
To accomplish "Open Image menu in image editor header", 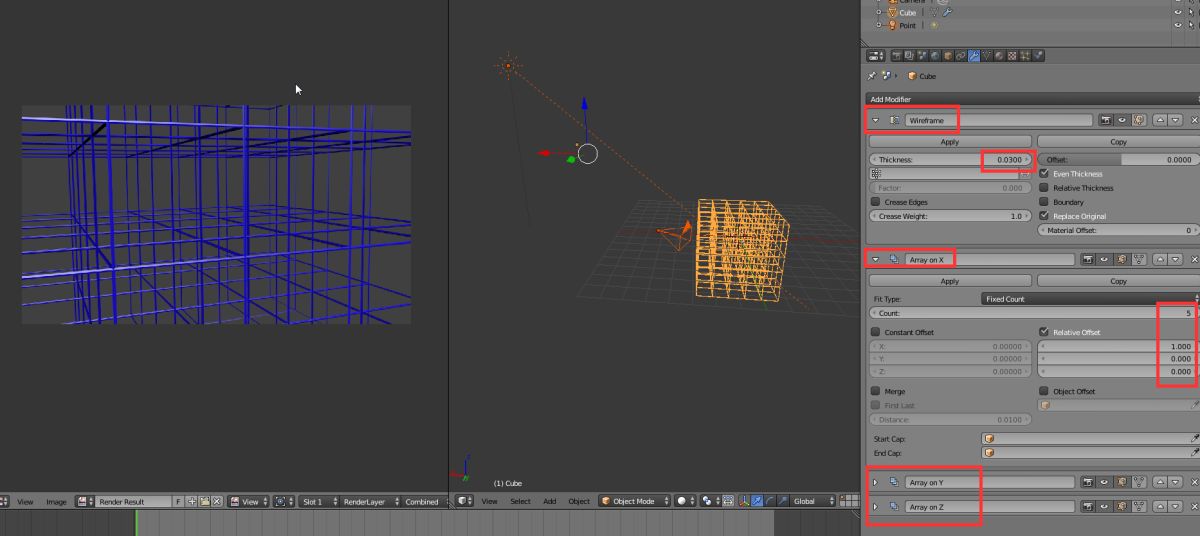I will [56, 501].
